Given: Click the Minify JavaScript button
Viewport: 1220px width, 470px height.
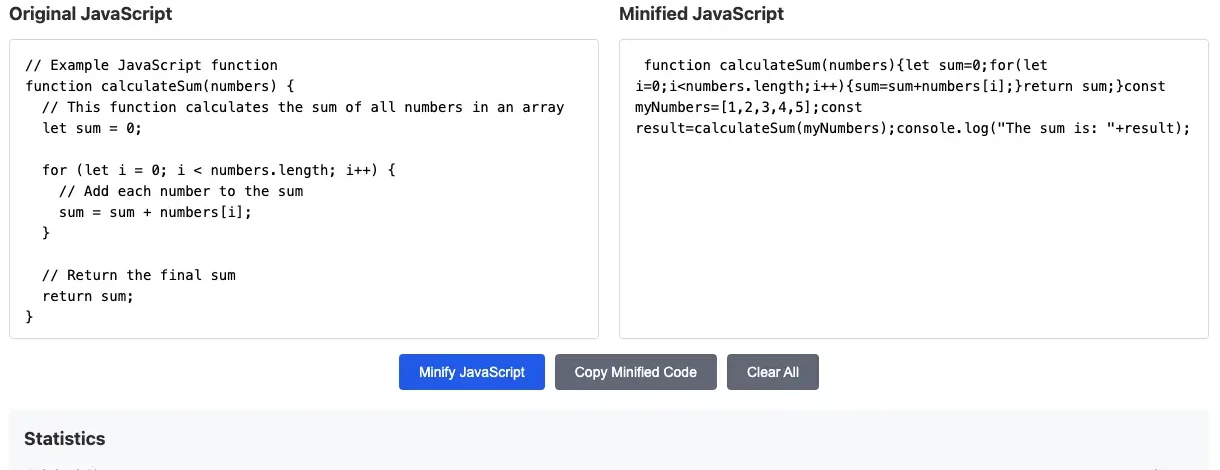Looking at the screenshot, I should [x=471, y=372].
